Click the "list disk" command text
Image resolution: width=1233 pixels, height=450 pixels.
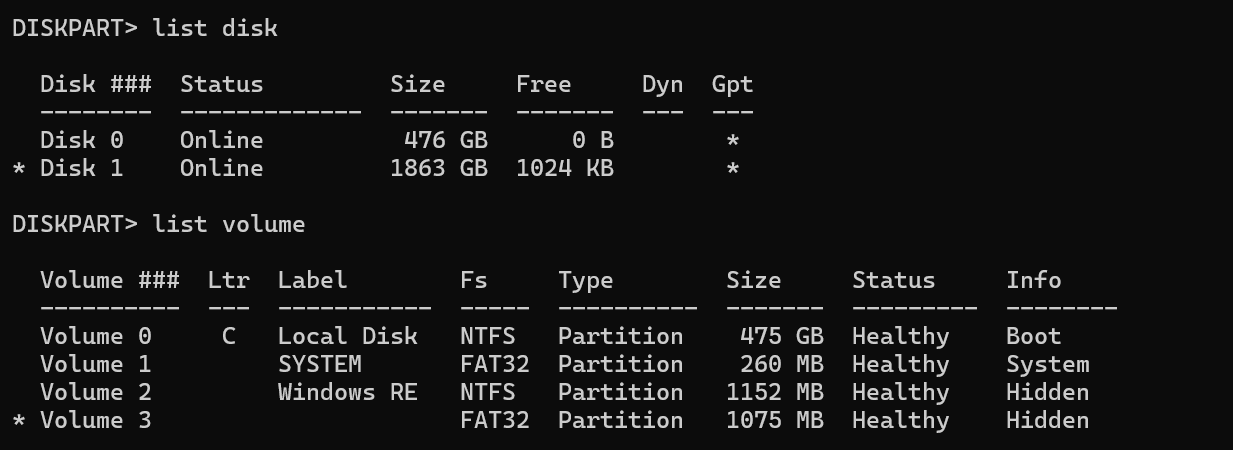(x=215, y=28)
